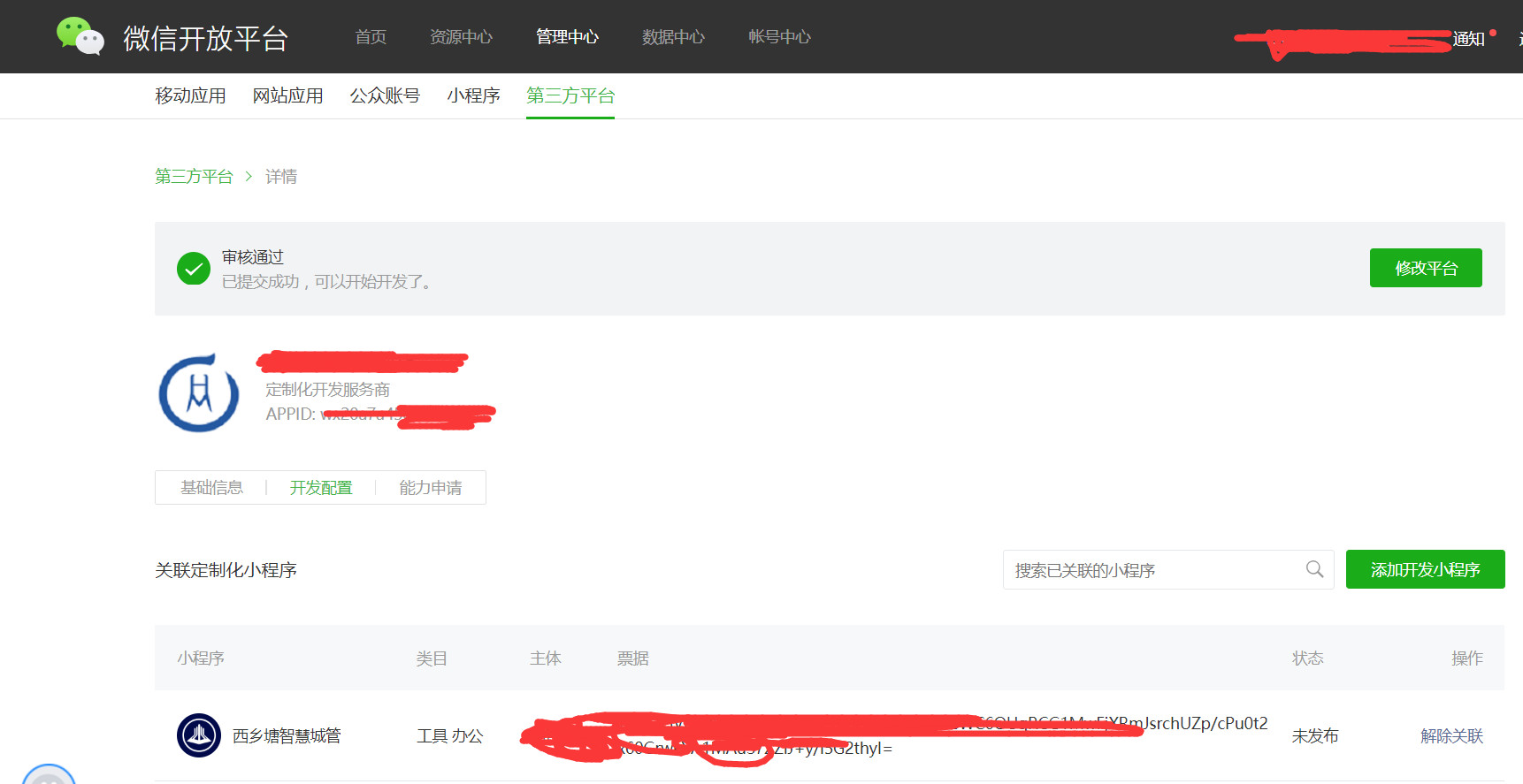Click the 主体 column header
Viewport: 1523px width, 784px height.
(x=546, y=658)
